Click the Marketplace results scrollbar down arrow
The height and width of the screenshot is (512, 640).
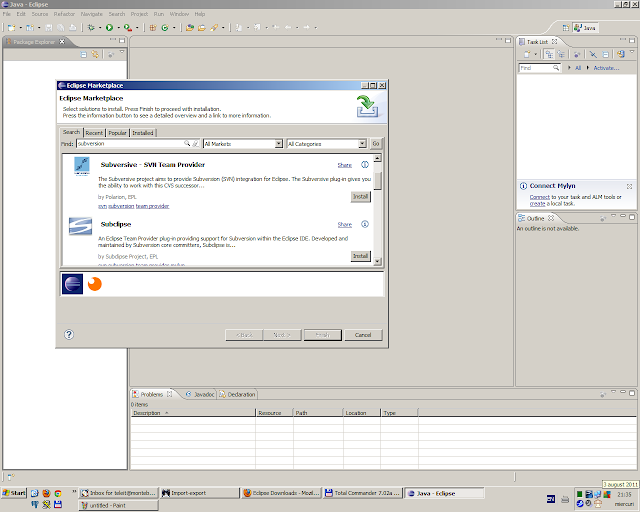pos(378,261)
